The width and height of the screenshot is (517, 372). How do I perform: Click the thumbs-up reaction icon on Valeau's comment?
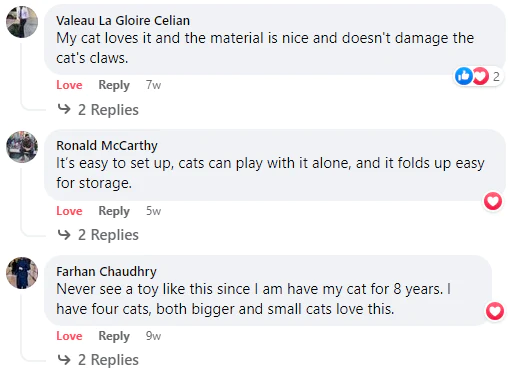(x=464, y=76)
